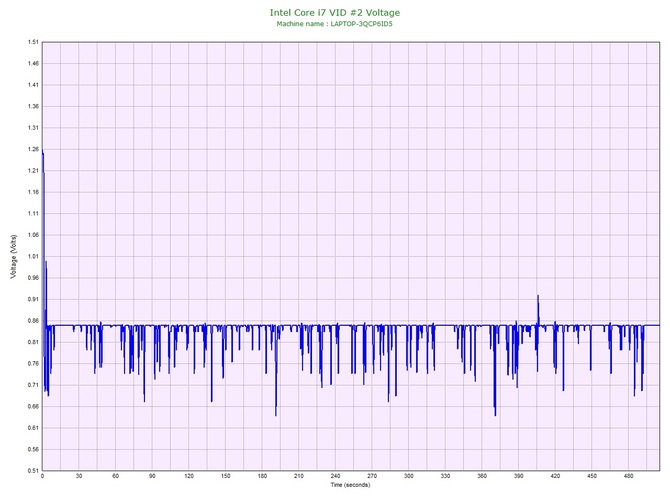This screenshot has width=670, height=502.
Task: Click the 30 tick on time axis
Action: [x=79, y=476]
